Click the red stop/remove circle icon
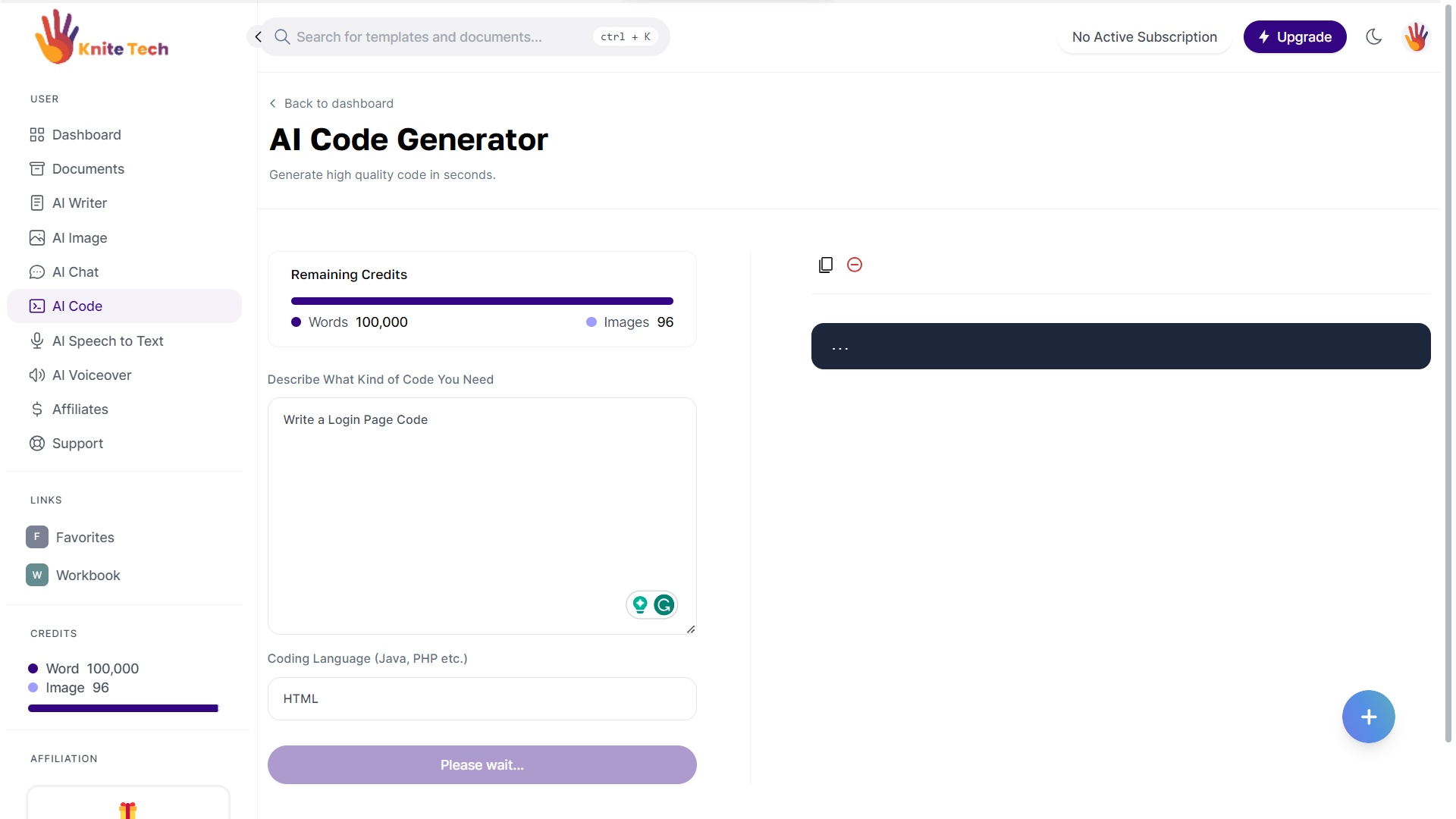This screenshot has height=819, width=1456. point(855,265)
